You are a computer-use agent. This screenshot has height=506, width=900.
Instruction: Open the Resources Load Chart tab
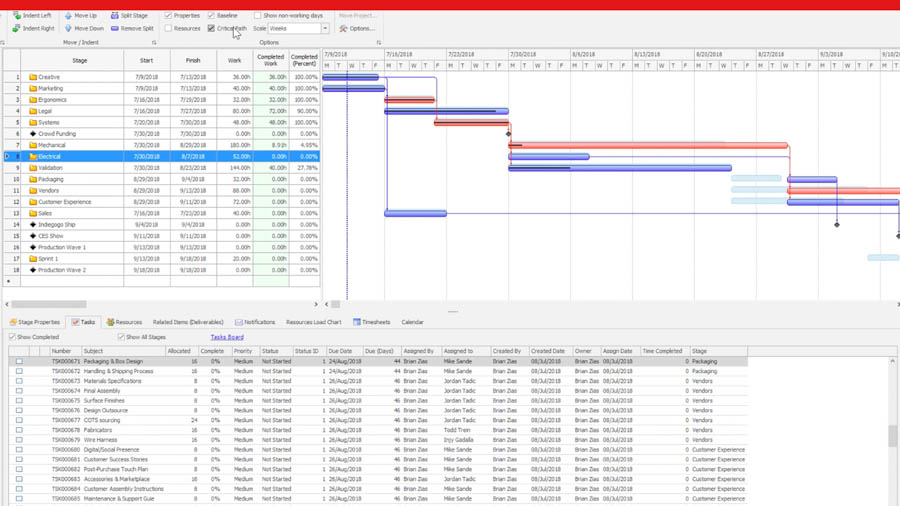click(313, 322)
